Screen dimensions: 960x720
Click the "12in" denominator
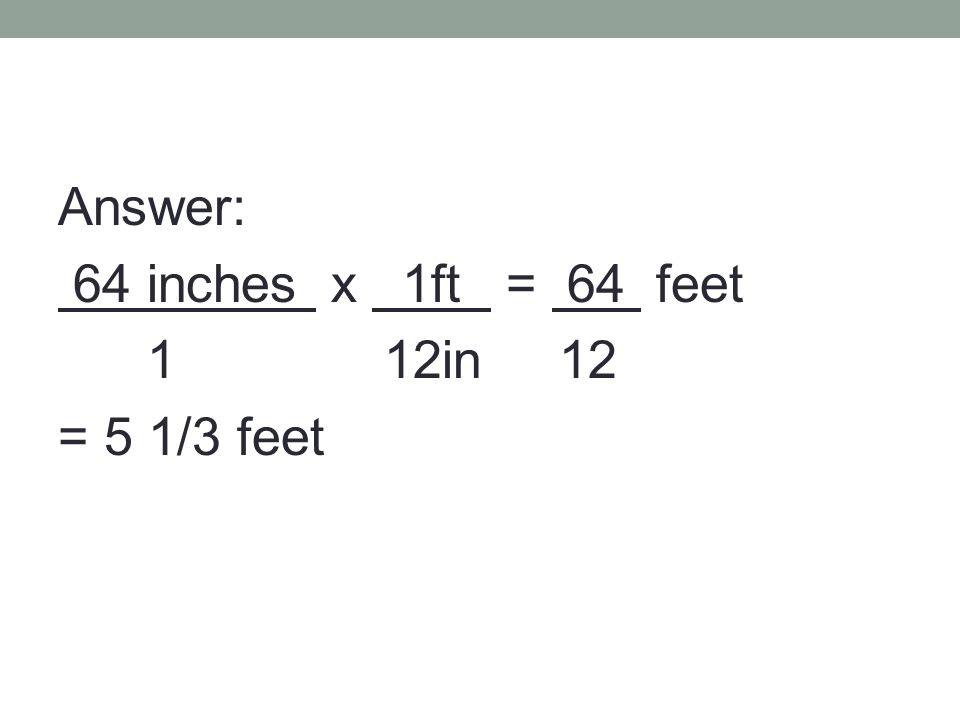click(x=433, y=360)
